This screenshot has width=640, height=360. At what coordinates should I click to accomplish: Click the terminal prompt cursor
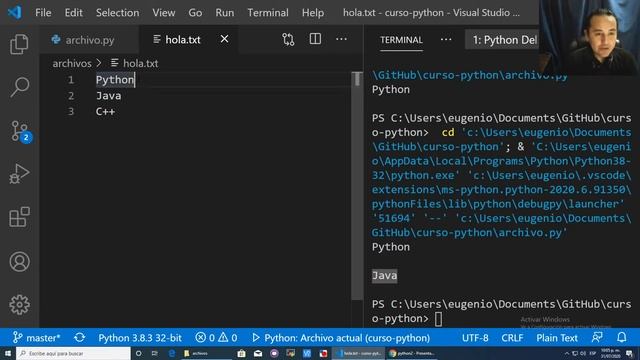[x=438, y=319]
